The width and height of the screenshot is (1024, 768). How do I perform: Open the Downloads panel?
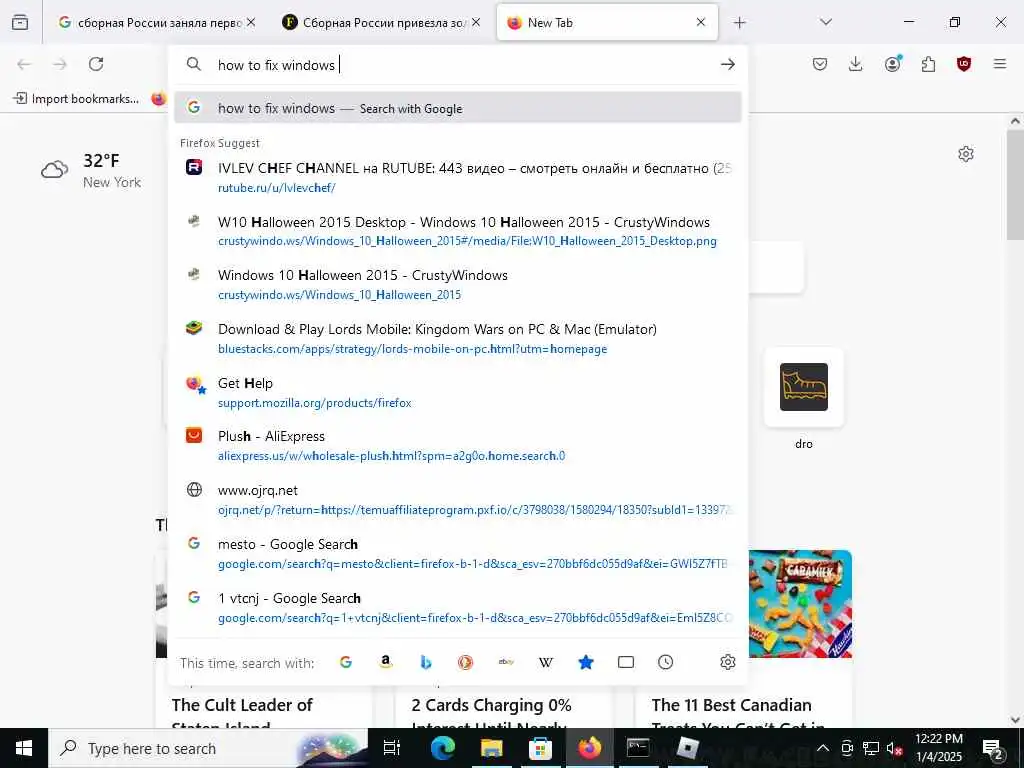pyautogui.click(x=856, y=64)
